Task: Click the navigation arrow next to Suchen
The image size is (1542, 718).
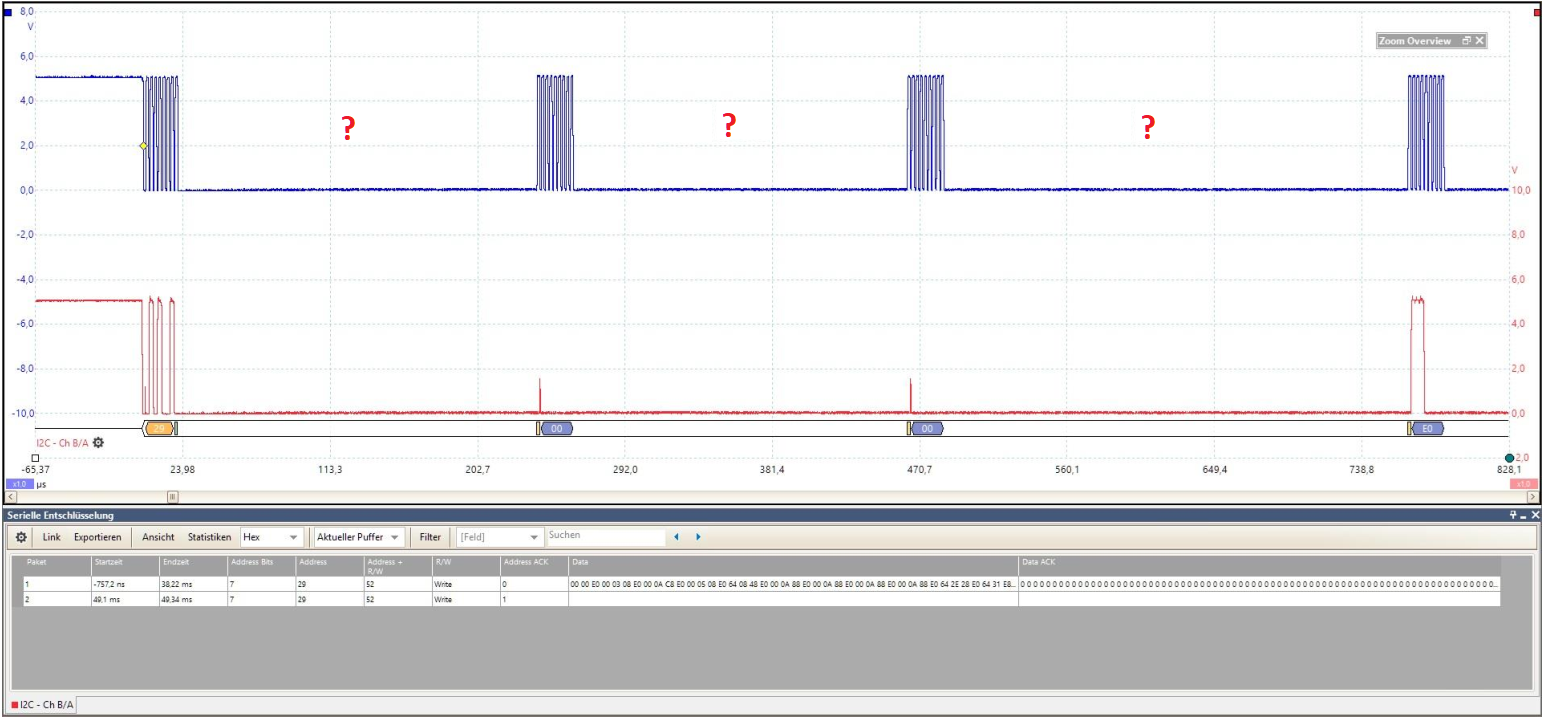Action: 677,537
